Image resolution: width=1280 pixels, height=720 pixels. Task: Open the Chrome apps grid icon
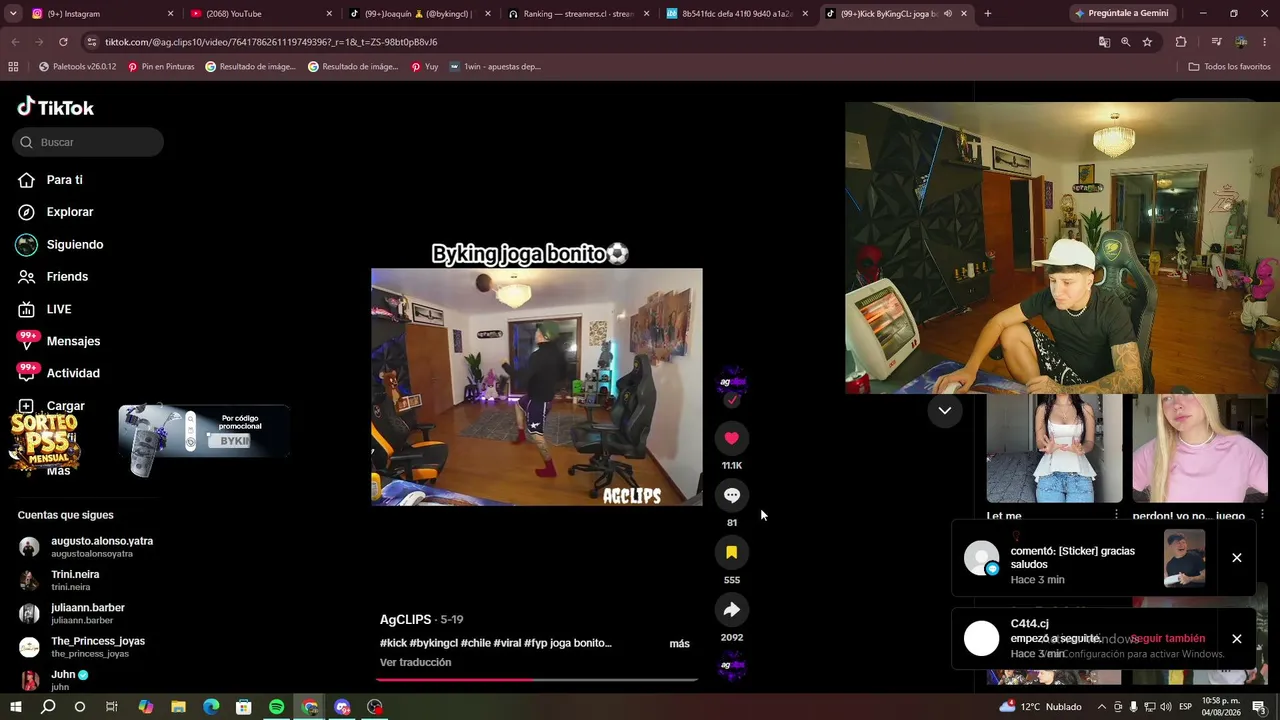[x=13, y=67]
